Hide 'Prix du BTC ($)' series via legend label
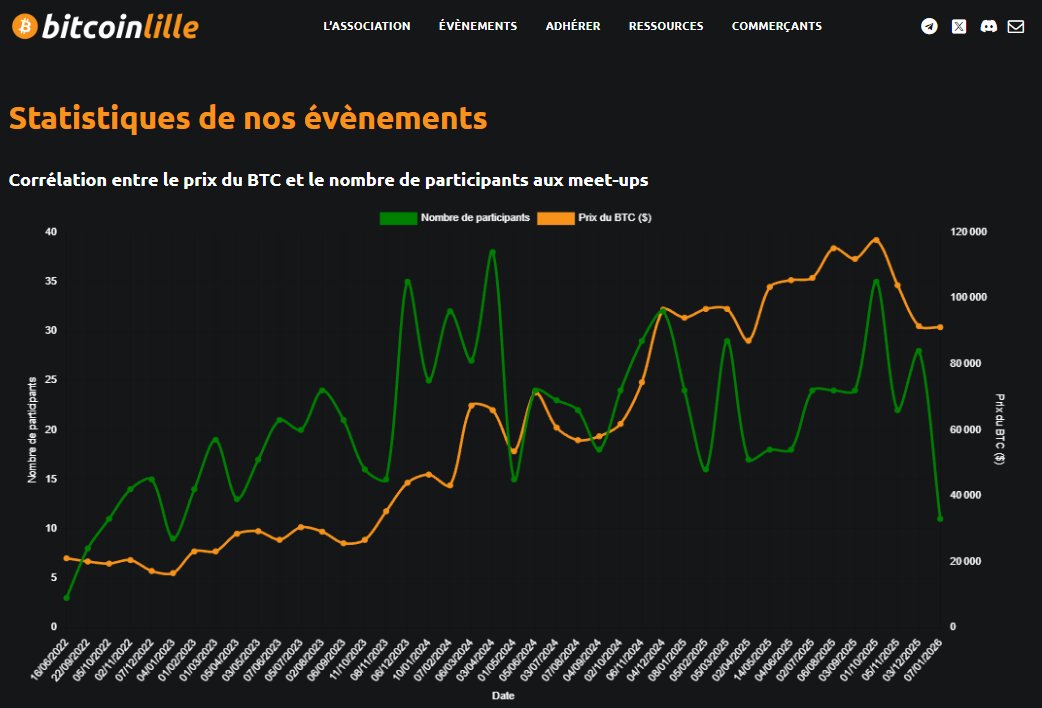Viewport: 1042px width, 708px height. coord(615,217)
